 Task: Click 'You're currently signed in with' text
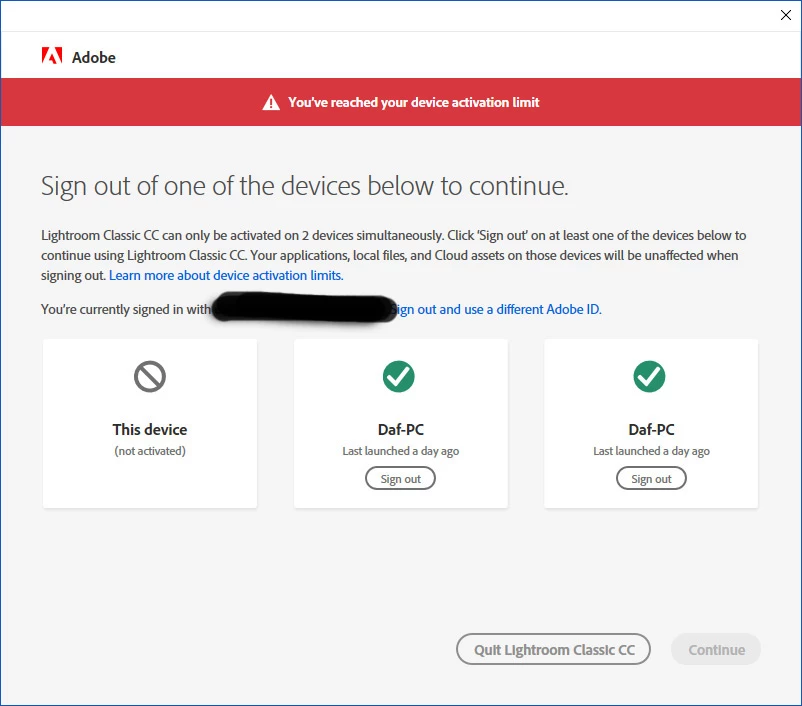126,310
